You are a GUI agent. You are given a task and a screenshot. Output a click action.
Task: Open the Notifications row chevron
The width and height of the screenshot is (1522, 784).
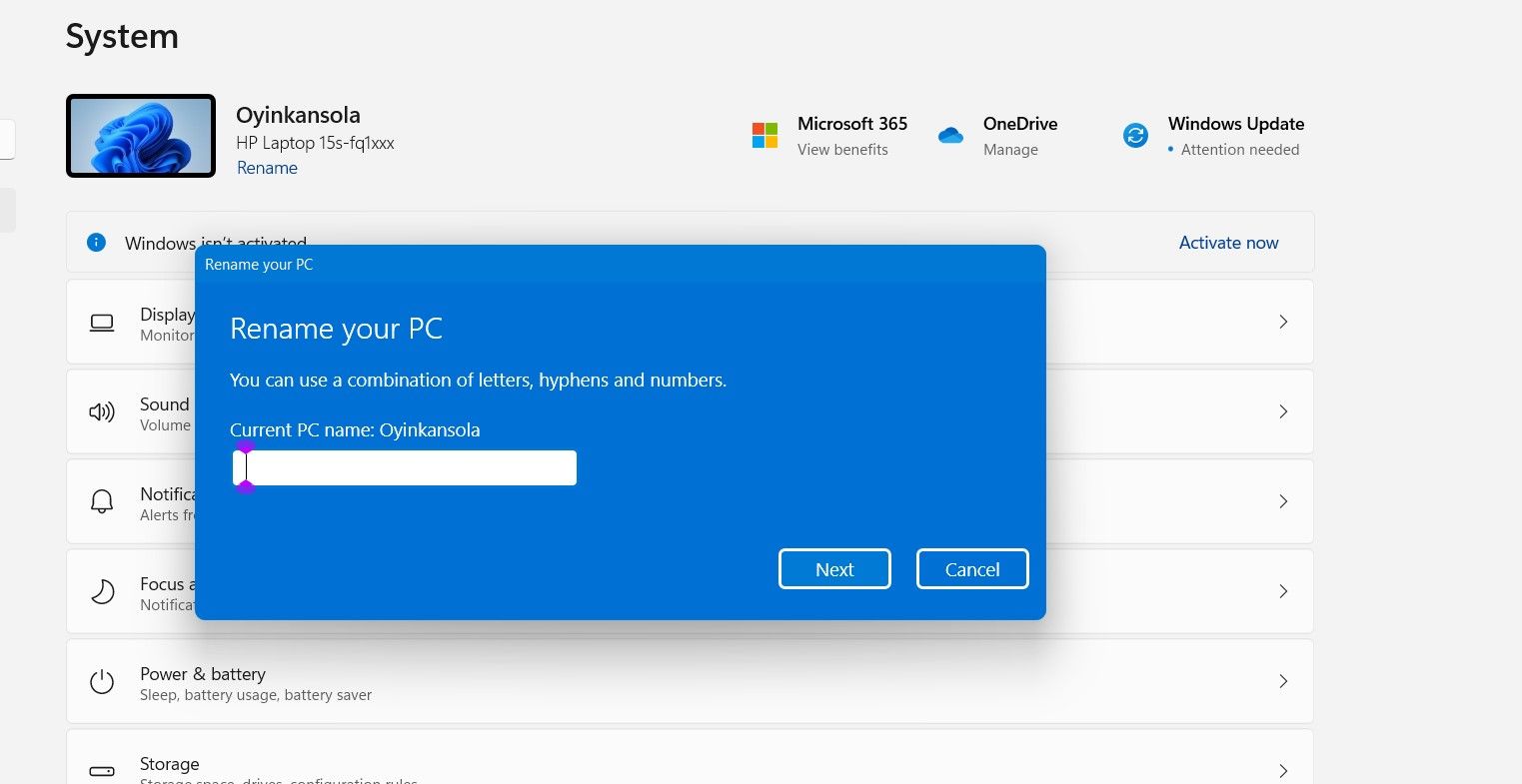1283,501
